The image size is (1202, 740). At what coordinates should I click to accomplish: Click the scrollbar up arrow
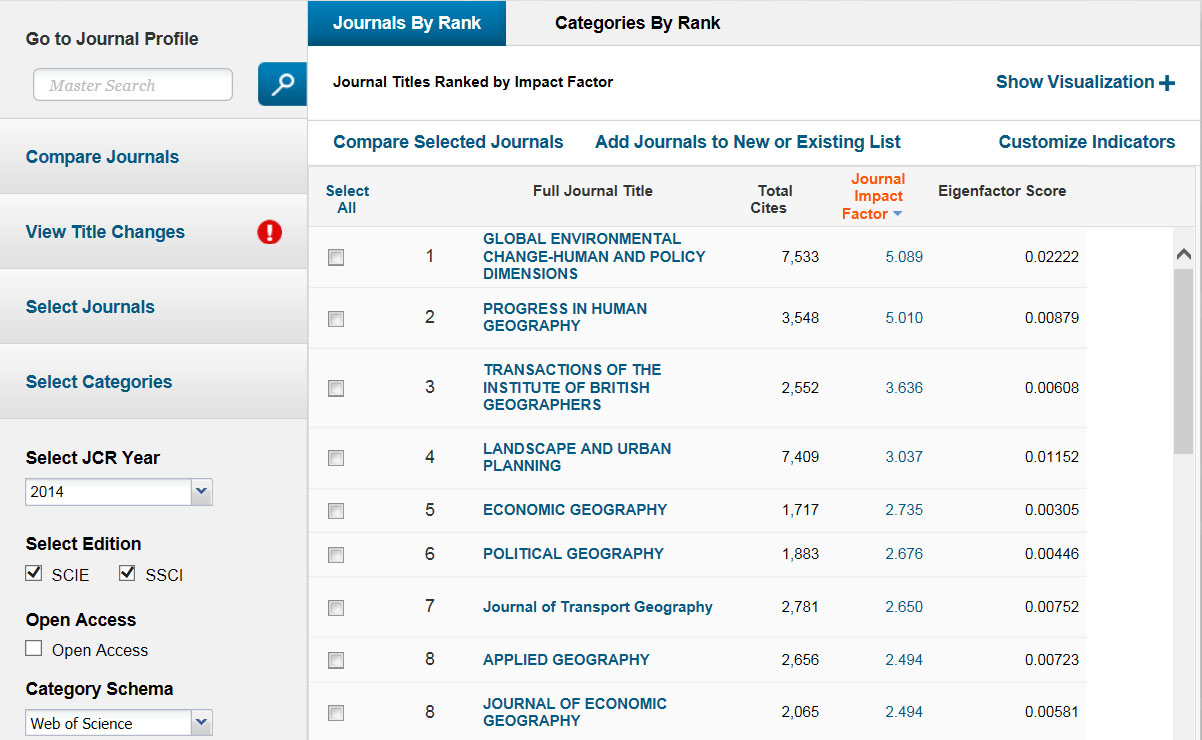point(1184,255)
